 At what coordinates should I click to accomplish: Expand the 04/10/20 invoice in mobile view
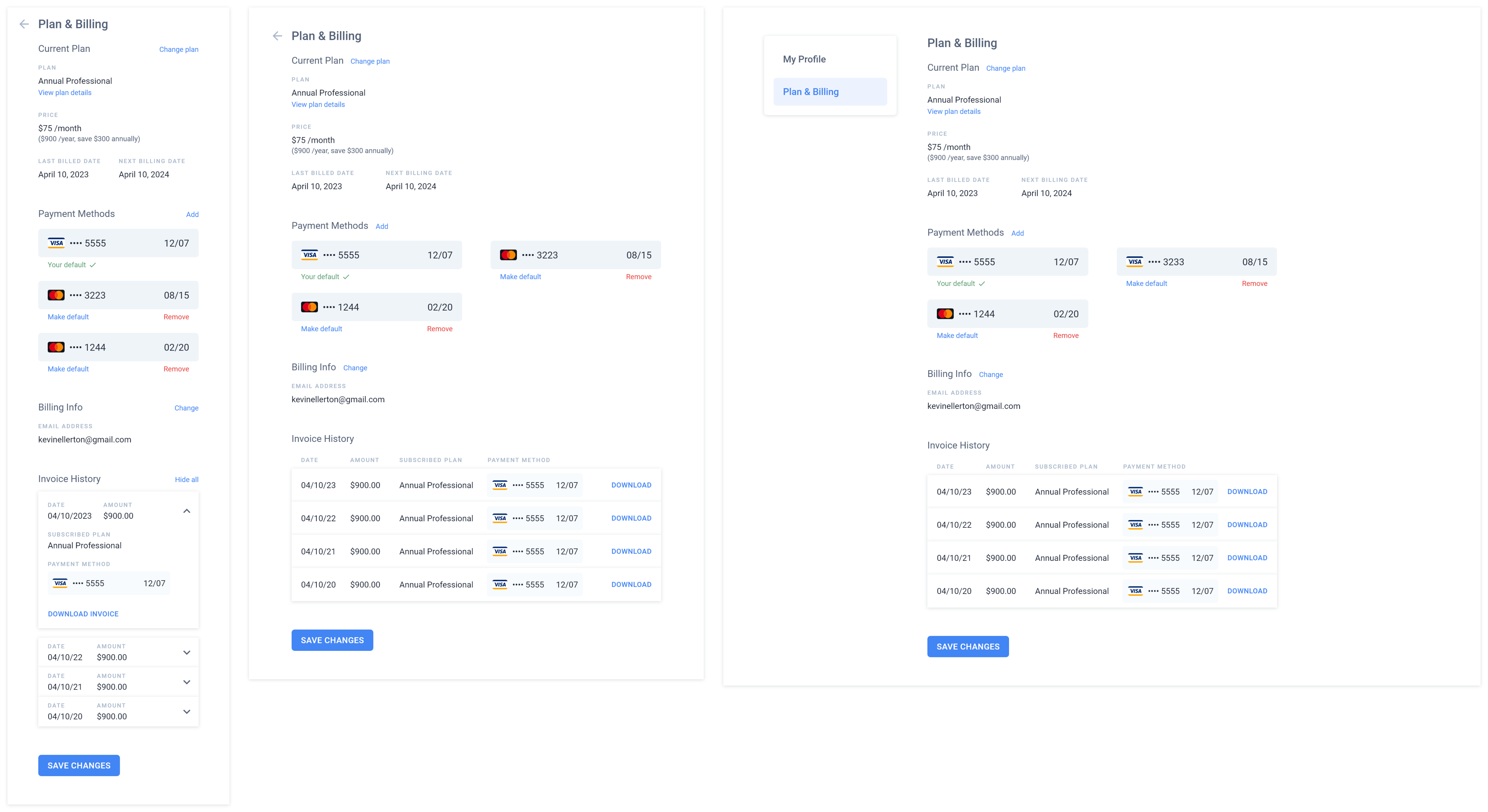point(187,711)
